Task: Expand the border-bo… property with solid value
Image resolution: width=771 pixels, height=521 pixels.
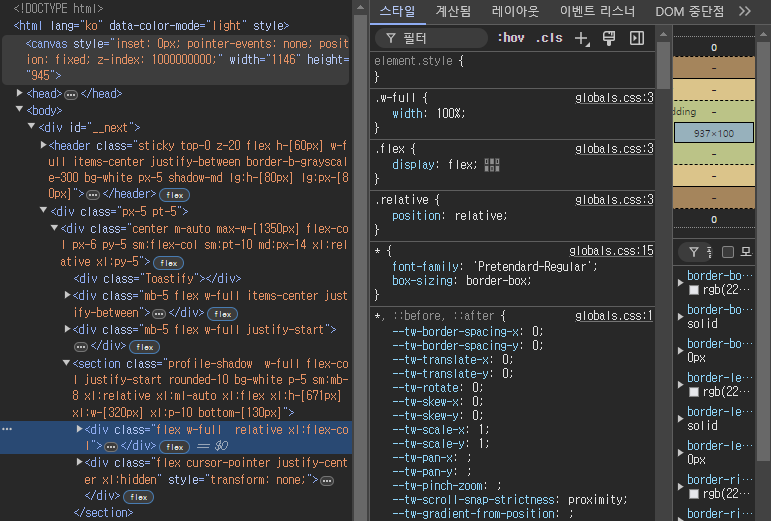Action: click(x=681, y=317)
